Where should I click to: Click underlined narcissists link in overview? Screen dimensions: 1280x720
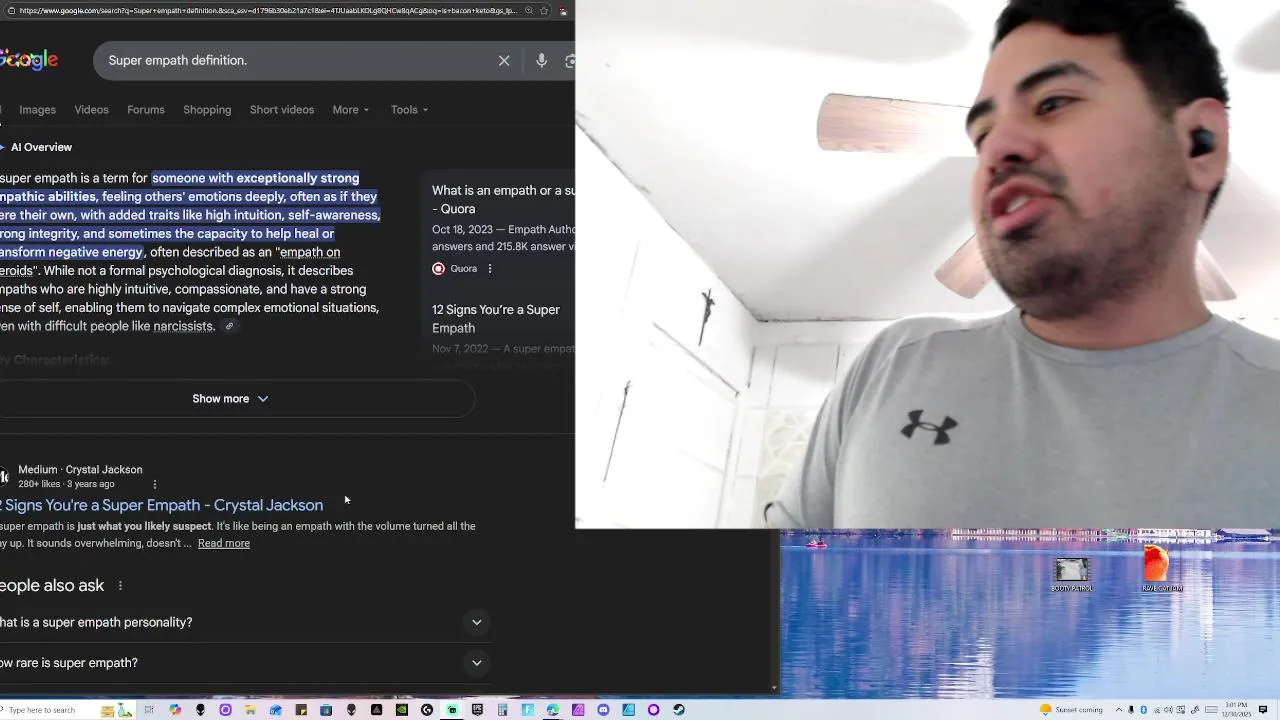[184, 326]
